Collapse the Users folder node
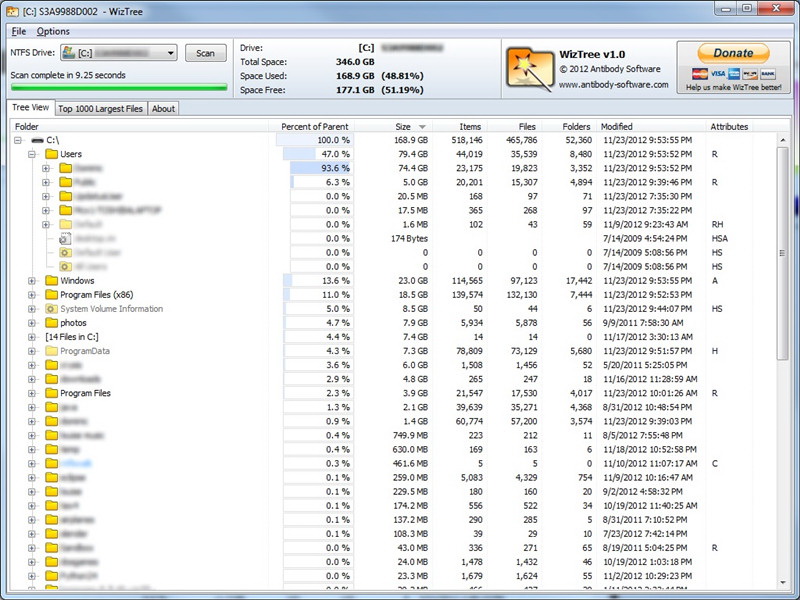This screenshot has height=600, width=800. click(x=32, y=154)
